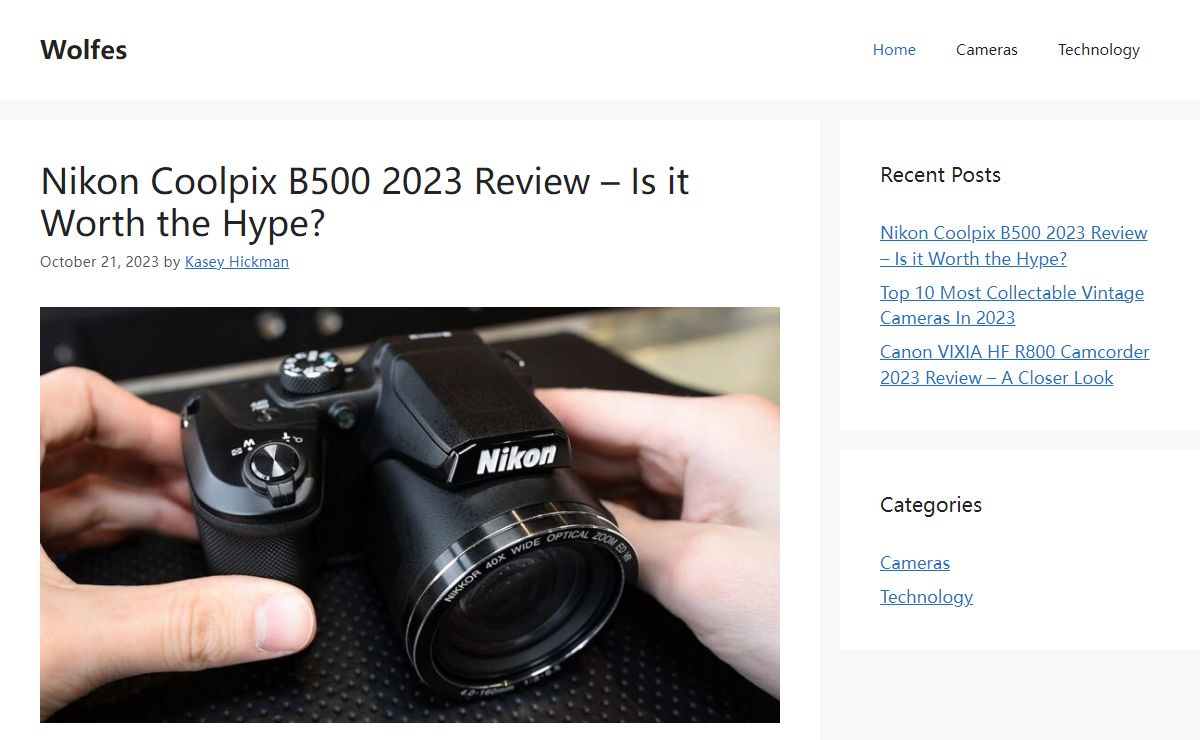The width and height of the screenshot is (1200, 740).
Task: Click the October 21, 2023 post date
Action: click(x=99, y=262)
